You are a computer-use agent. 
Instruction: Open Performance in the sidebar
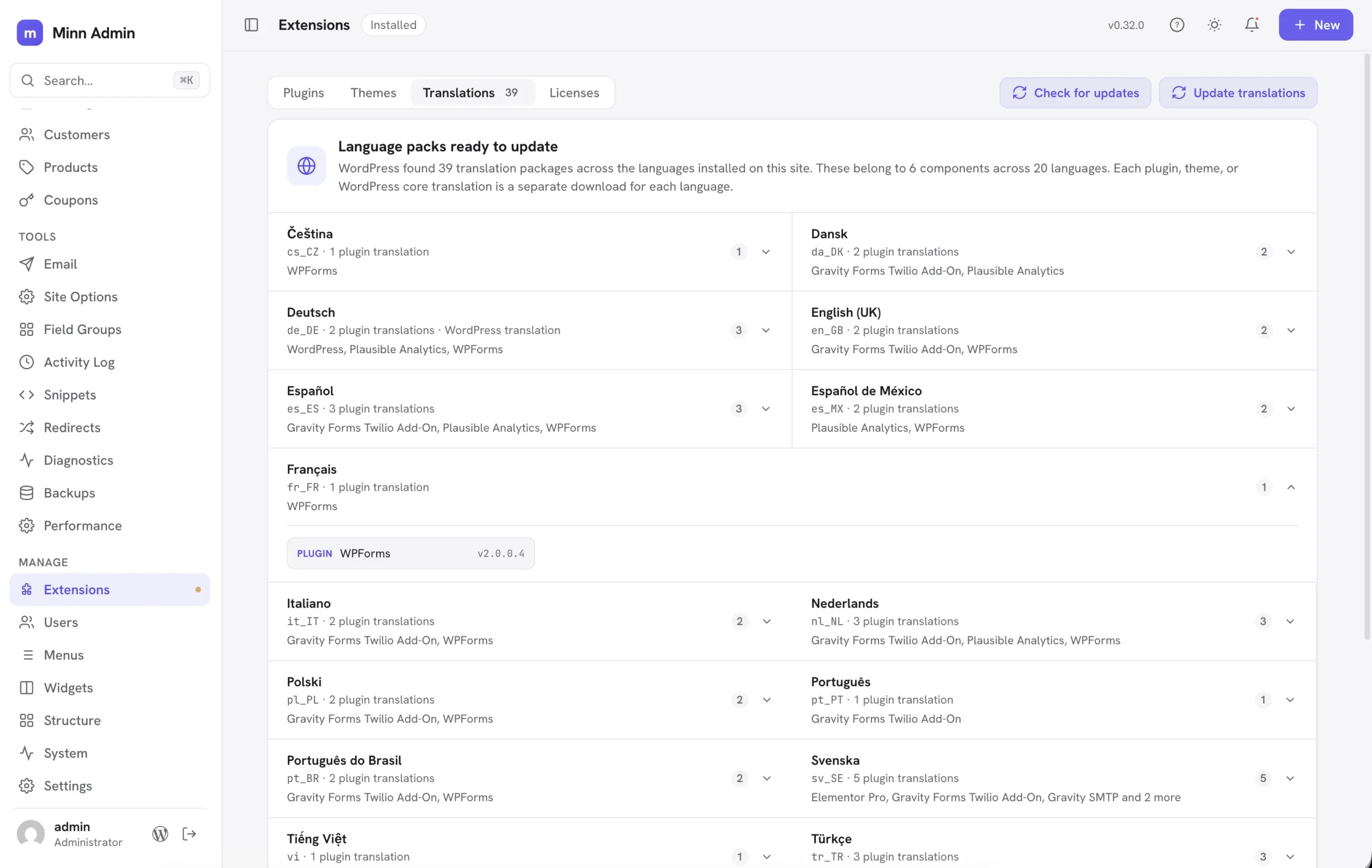point(109,526)
